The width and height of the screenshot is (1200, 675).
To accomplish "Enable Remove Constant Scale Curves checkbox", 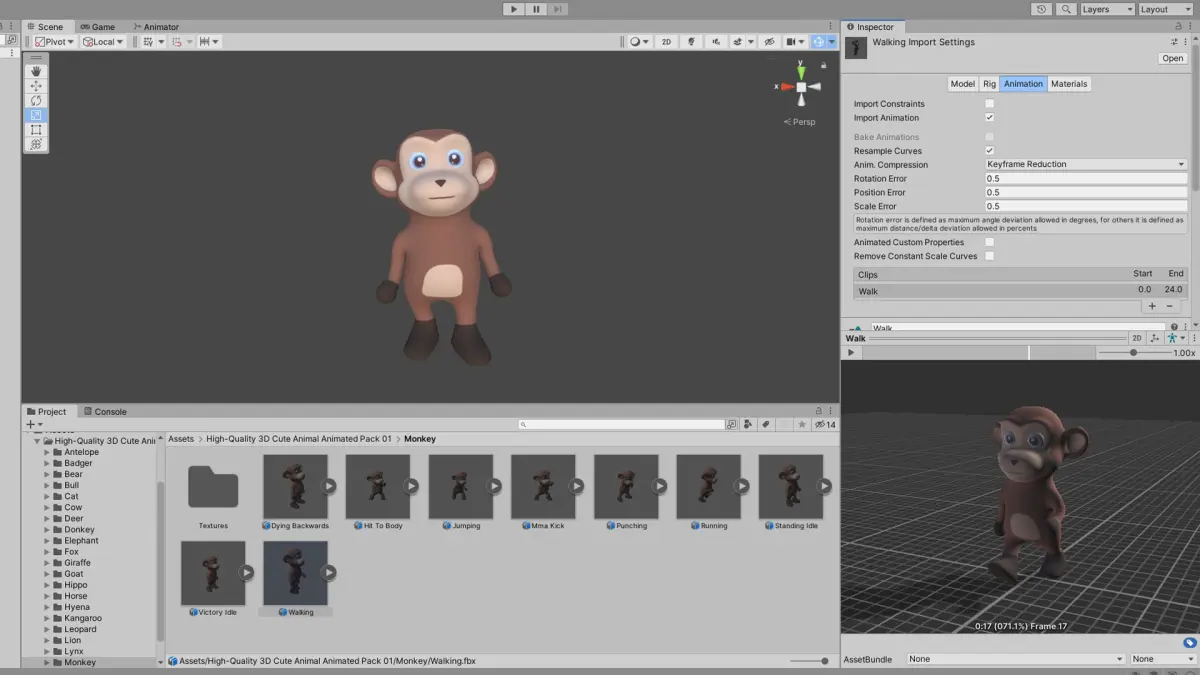I will click(990, 256).
